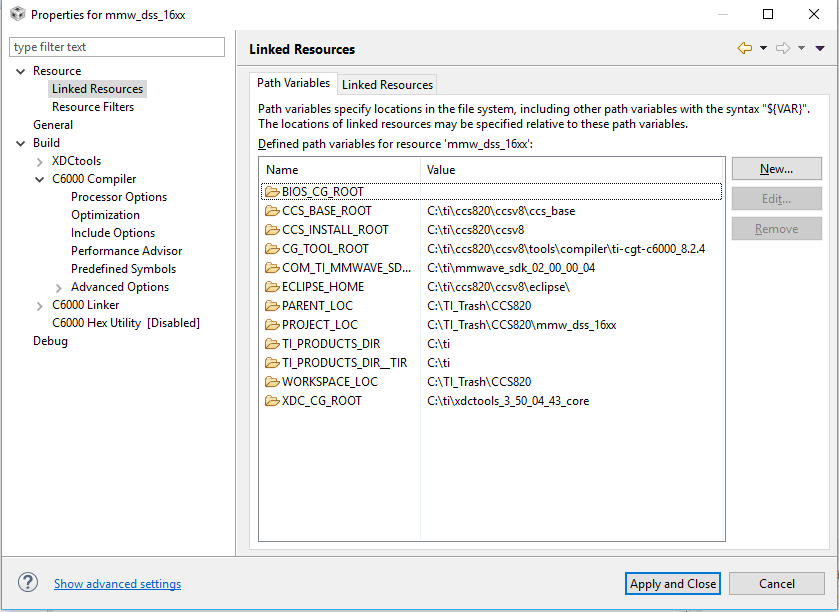Click the New... button
Screen dimensions: 839x612
pos(776,169)
